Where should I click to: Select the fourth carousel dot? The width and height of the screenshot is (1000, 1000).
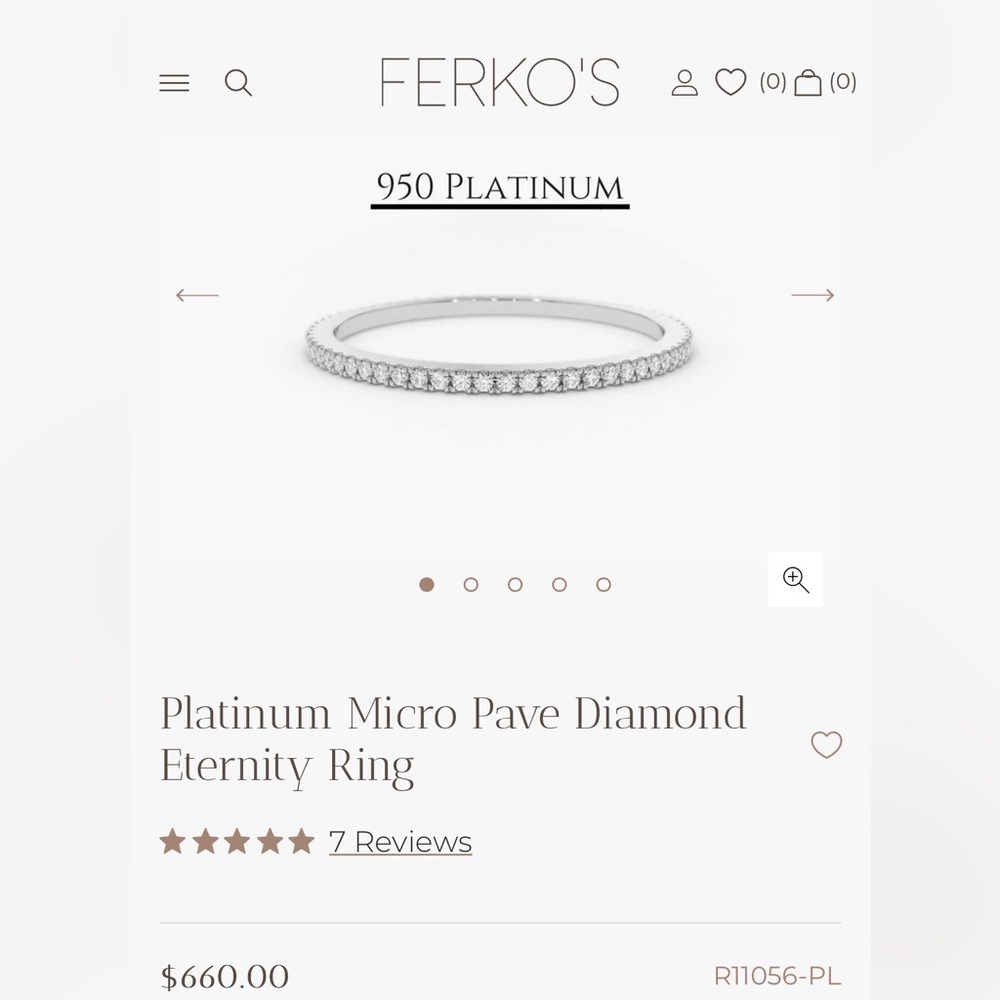pos(559,584)
